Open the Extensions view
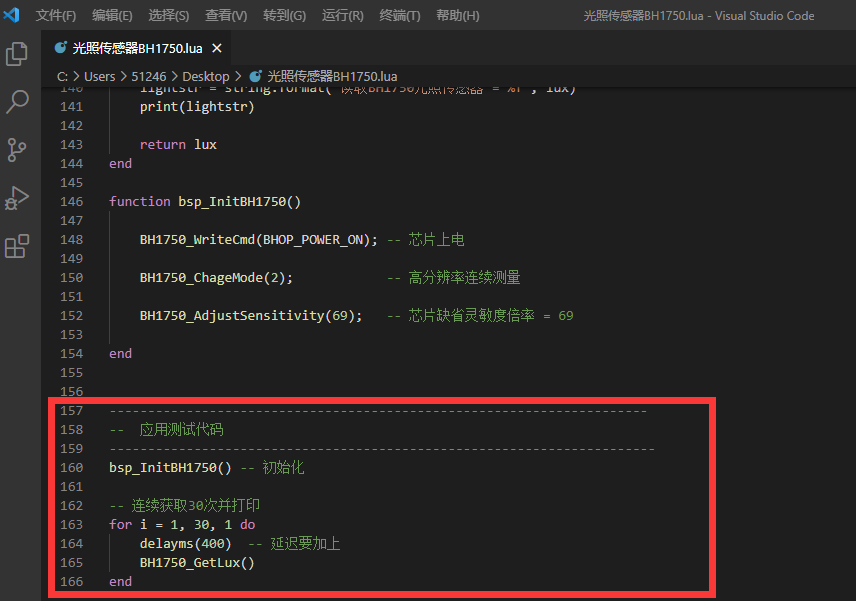Screen dimensions: 856x601 click(17, 246)
